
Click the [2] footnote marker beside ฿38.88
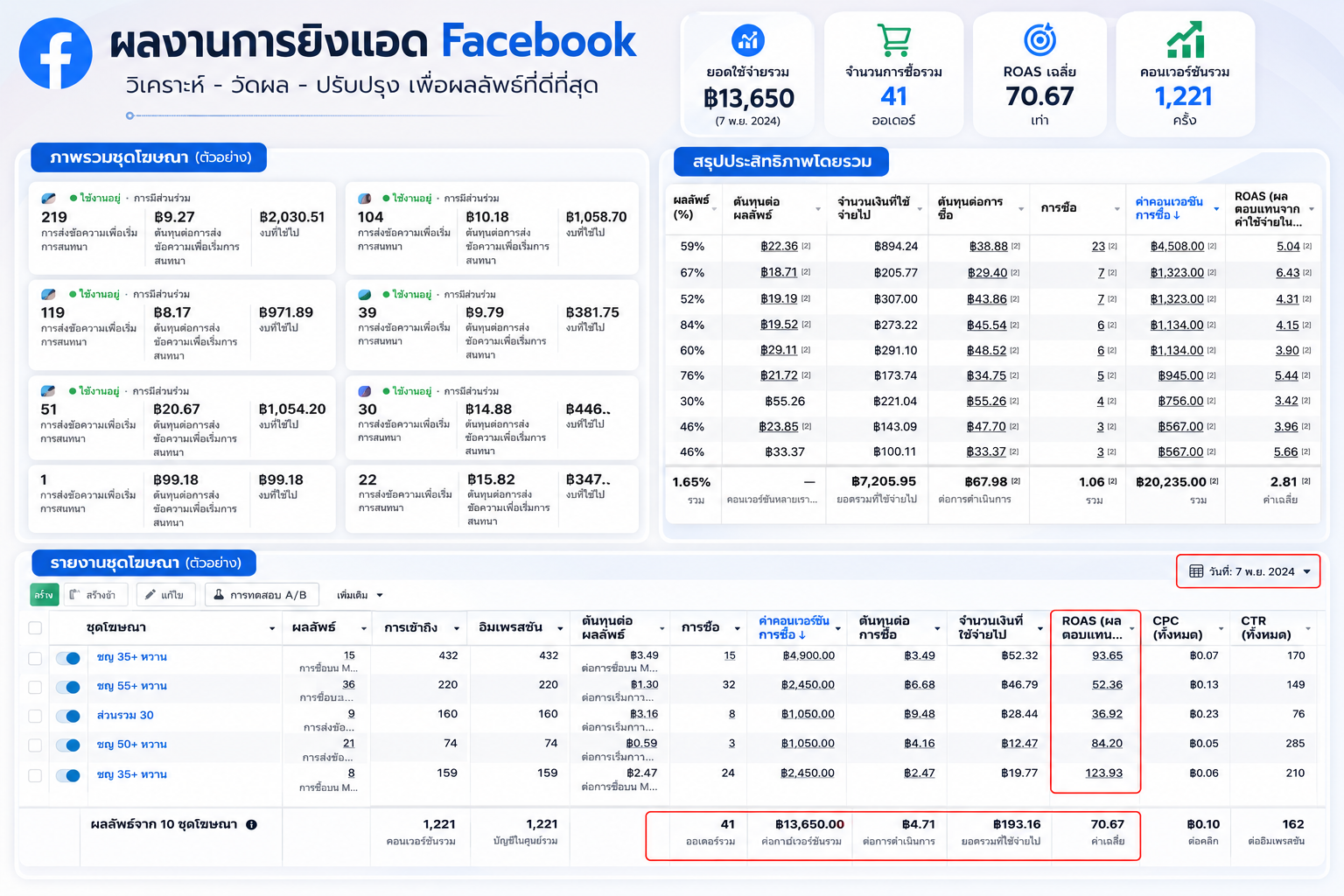click(x=1016, y=247)
